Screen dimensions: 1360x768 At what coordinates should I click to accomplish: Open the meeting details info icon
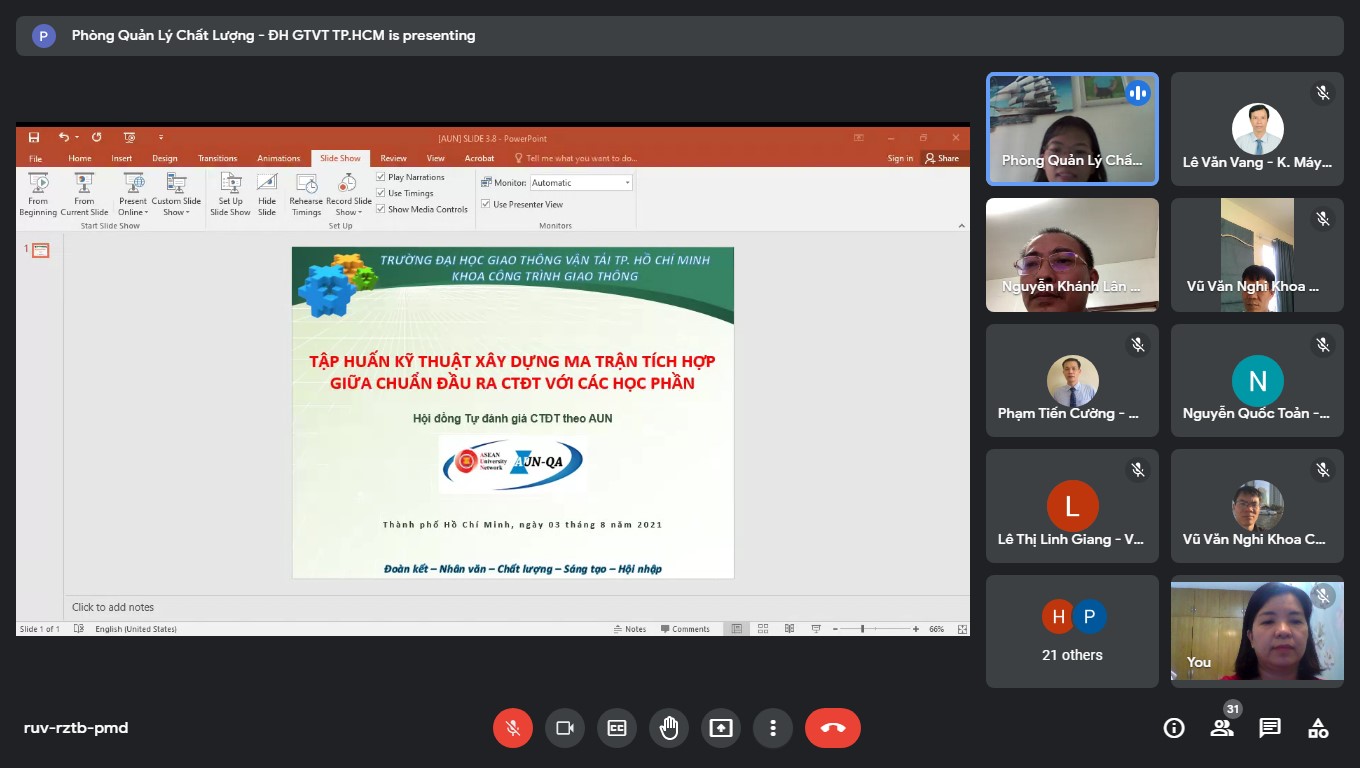tap(1174, 728)
